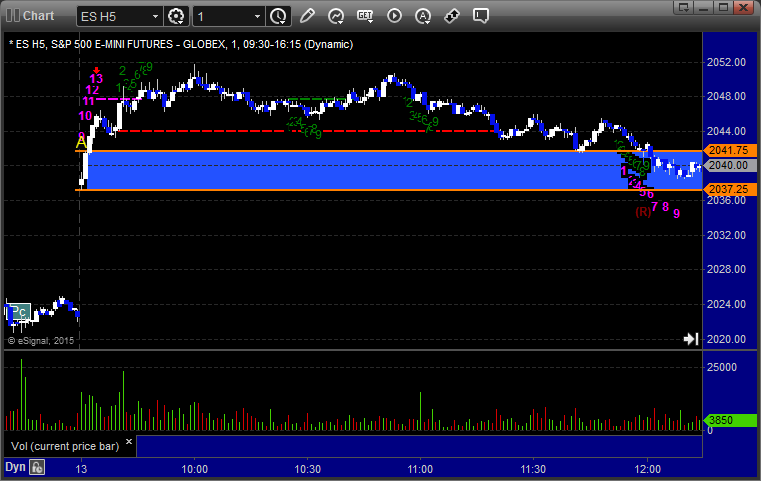
Task: Click the interval clock icon
Action: (278, 16)
